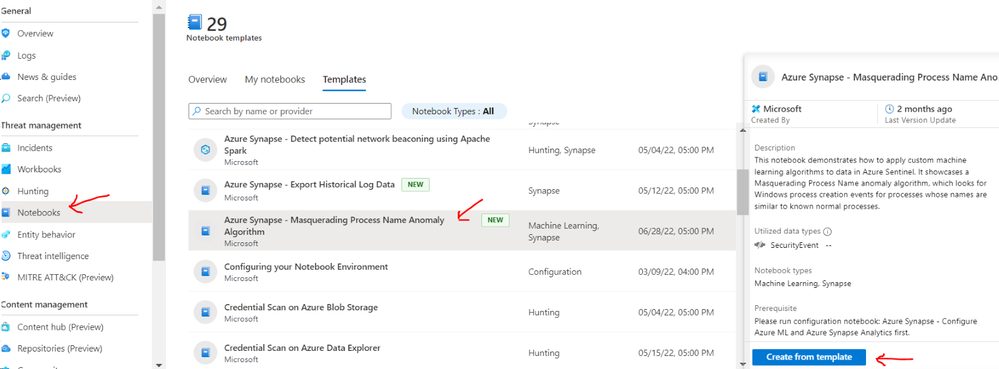Viewport: 999px width, 369px height.
Task: Click the Workbooks chart icon
Action: (6, 170)
